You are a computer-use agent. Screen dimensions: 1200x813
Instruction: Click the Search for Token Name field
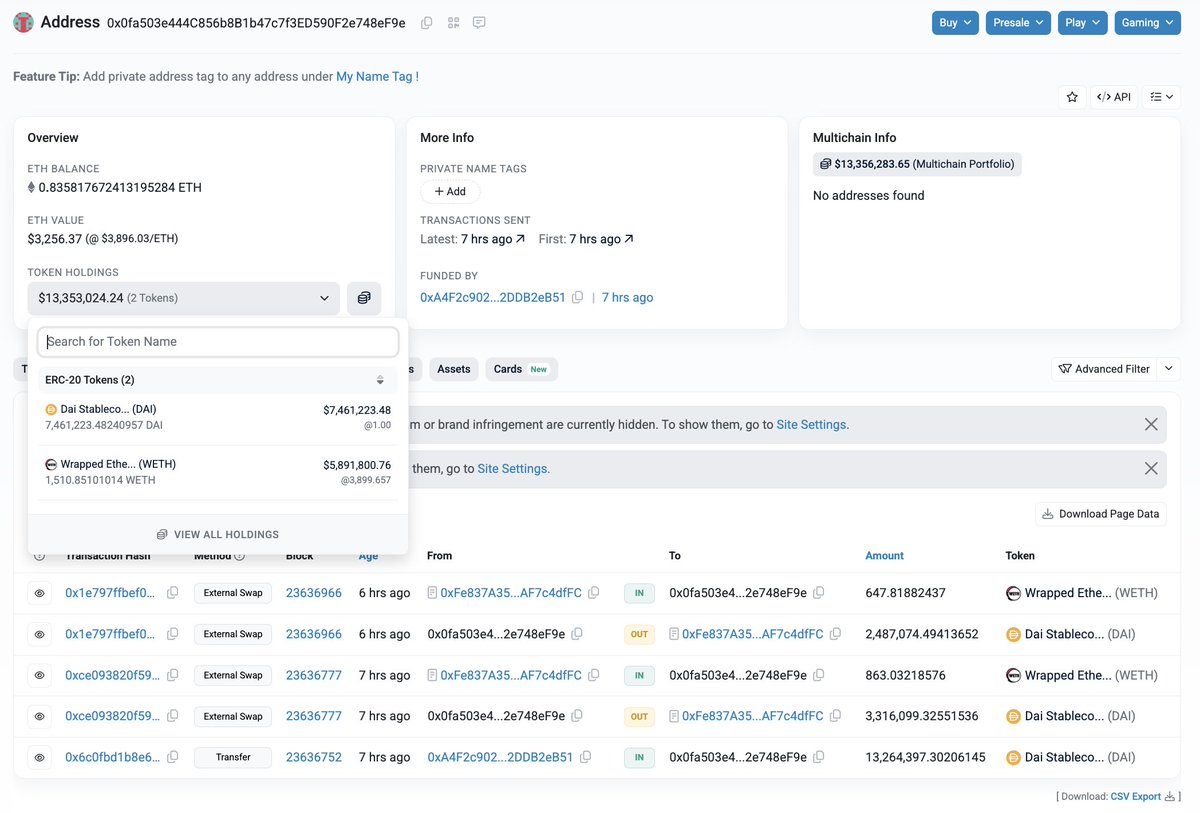[218, 342]
